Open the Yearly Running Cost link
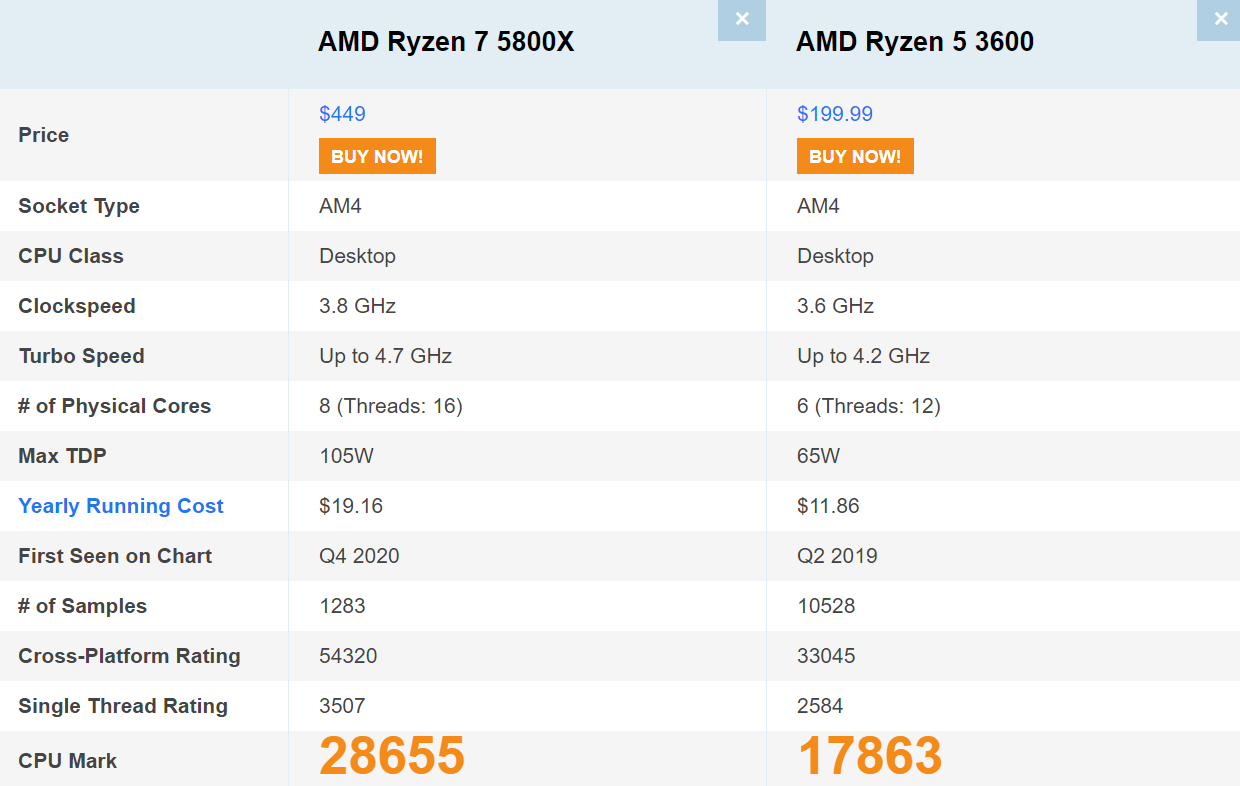This screenshot has width=1240, height=786. 121,506
